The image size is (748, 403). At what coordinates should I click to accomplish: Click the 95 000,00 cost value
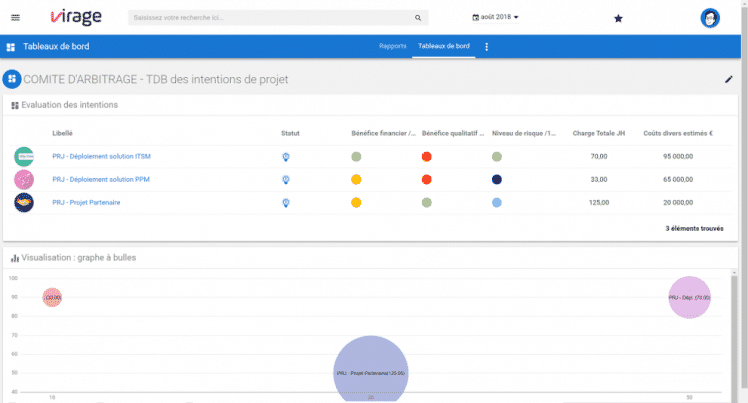[x=678, y=156]
